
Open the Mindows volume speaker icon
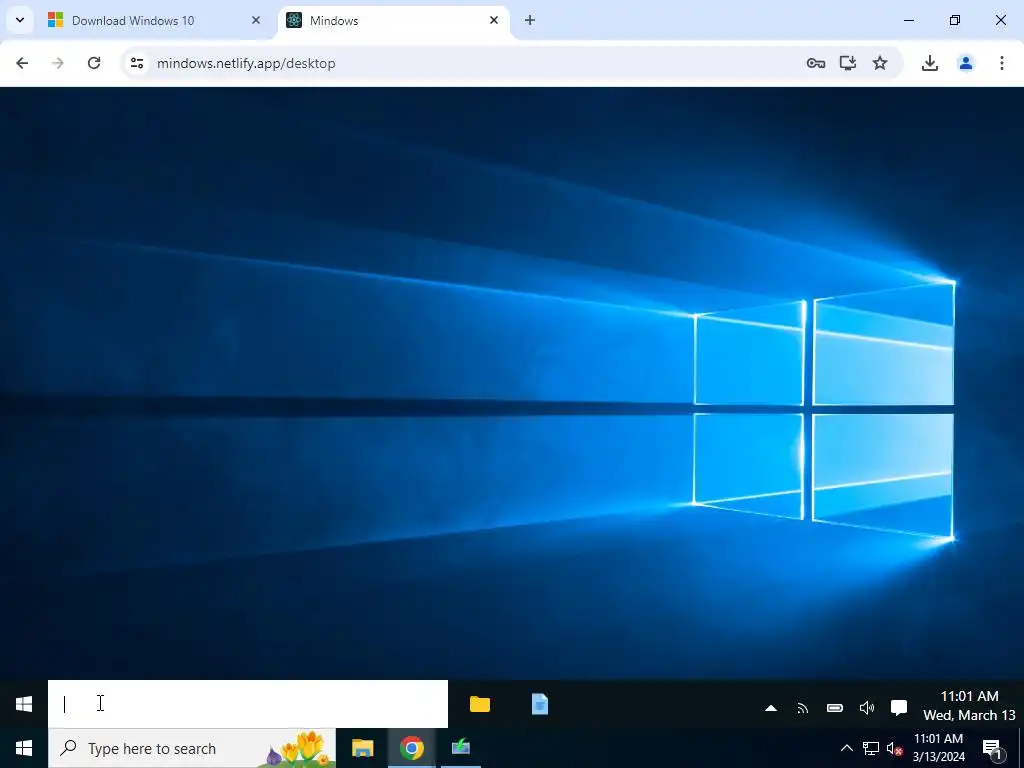point(867,708)
